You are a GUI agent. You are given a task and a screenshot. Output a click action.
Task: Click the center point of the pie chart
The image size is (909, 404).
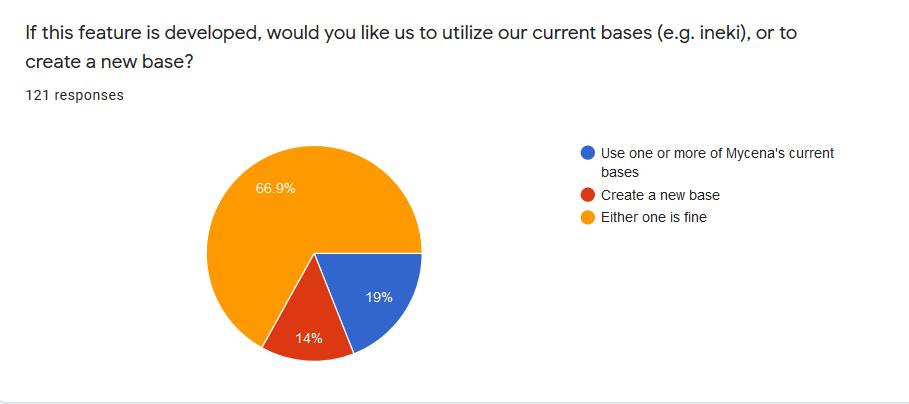click(x=314, y=253)
